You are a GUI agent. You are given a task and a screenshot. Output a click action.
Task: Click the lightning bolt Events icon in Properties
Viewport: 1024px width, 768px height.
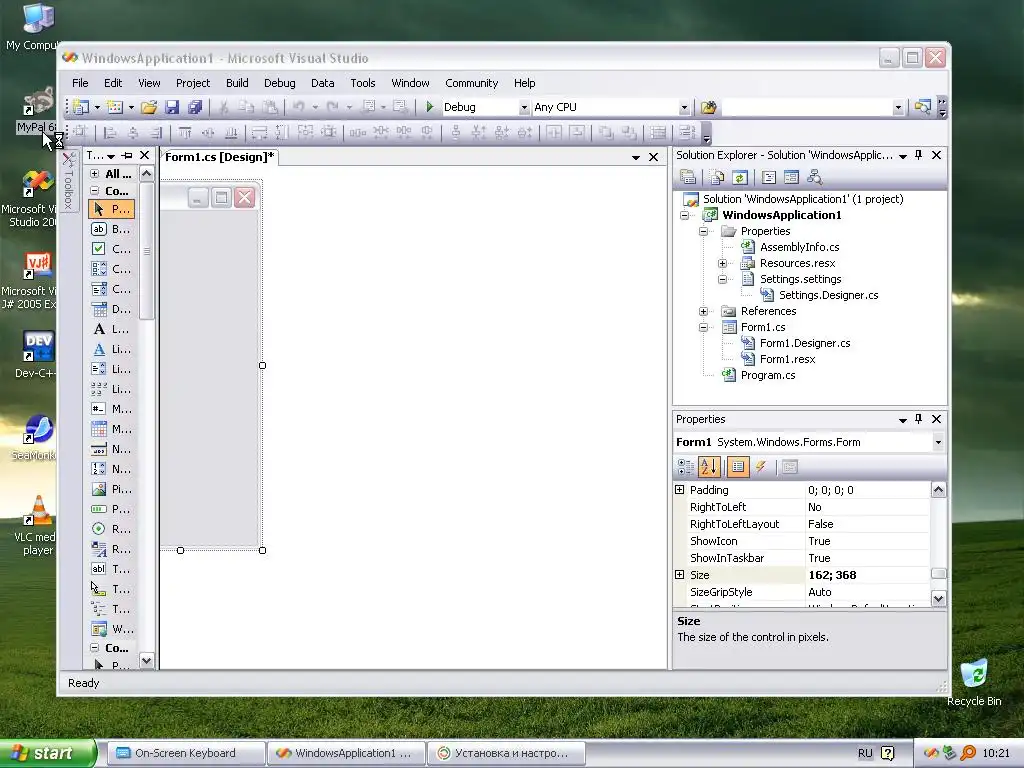coord(761,466)
